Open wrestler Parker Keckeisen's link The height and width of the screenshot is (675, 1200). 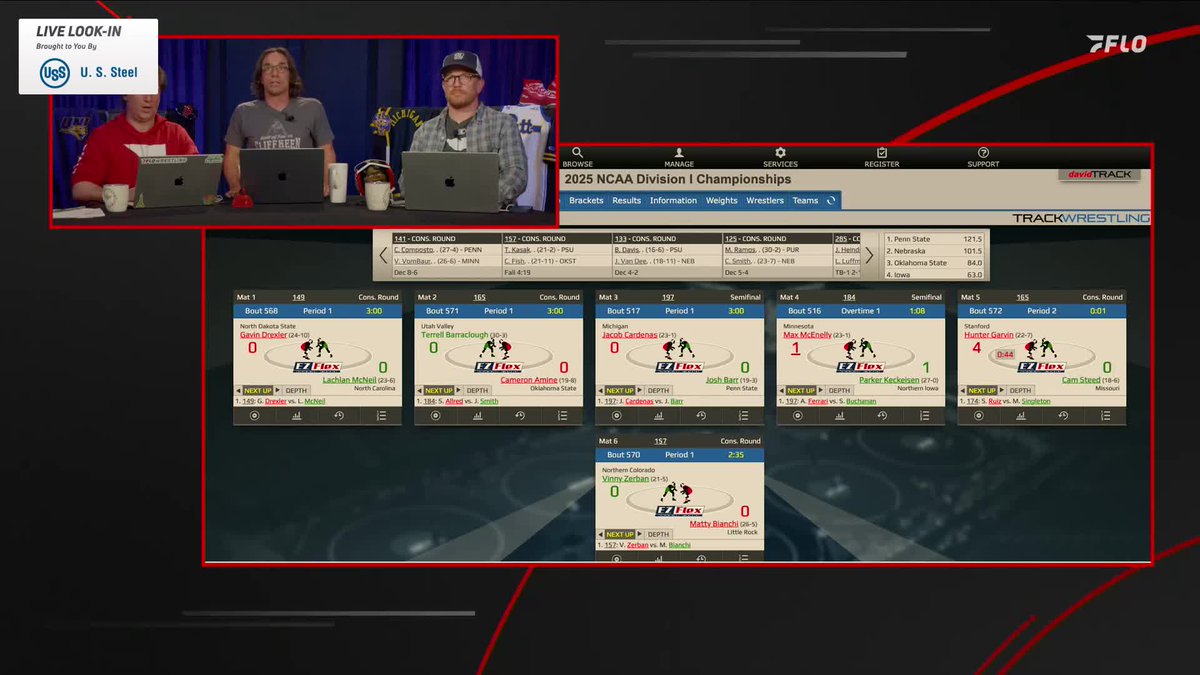[x=889, y=380]
